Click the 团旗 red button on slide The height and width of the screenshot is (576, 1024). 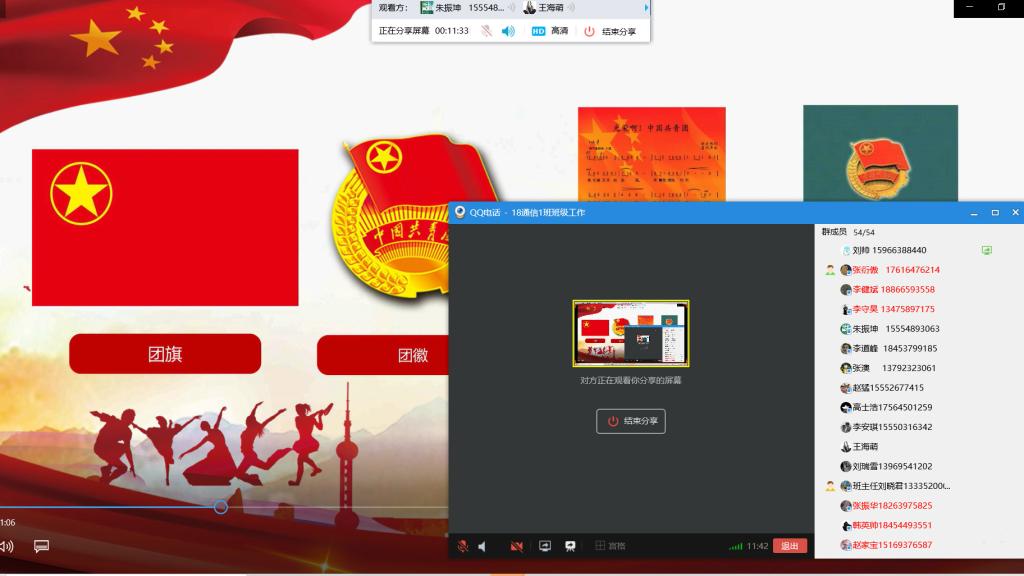pyautogui.click(x=165, y=354)
